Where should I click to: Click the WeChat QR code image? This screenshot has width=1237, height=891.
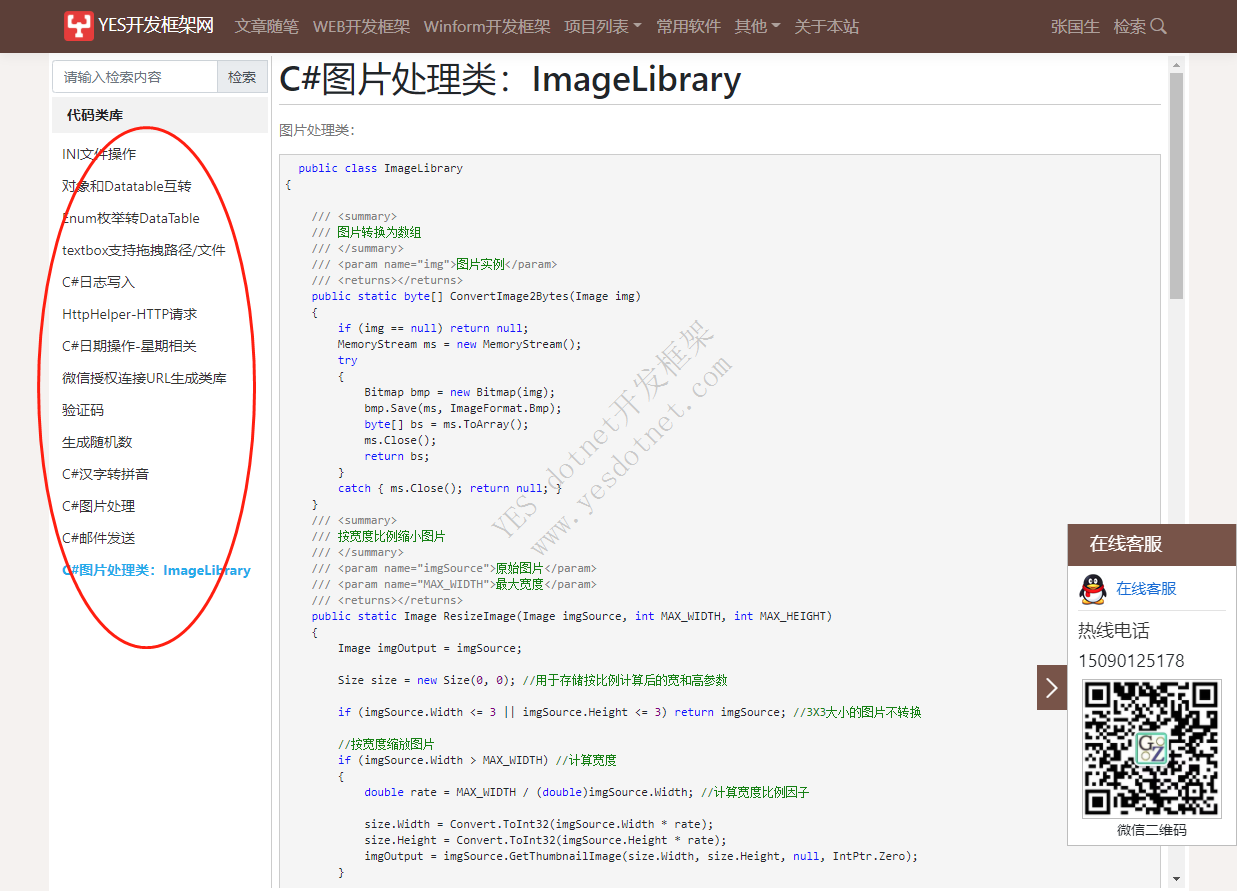(x=1151, y=748)
